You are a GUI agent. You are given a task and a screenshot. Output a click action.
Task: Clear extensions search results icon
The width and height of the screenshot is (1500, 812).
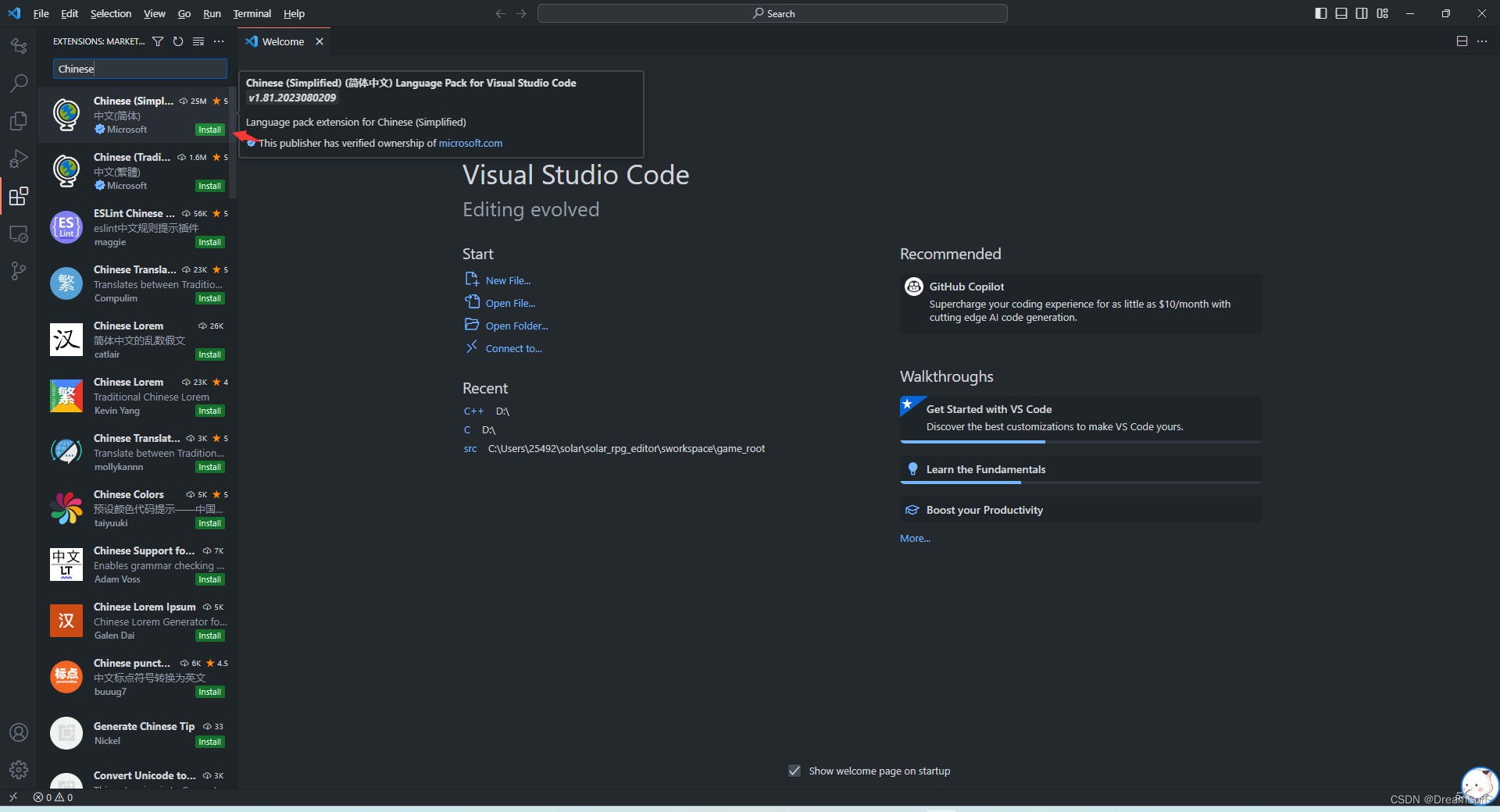pos(198,41)
